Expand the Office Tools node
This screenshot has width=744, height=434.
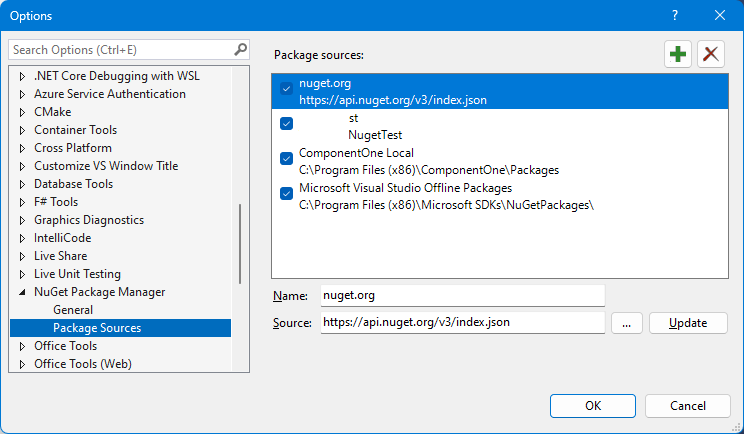coord(22,346)
